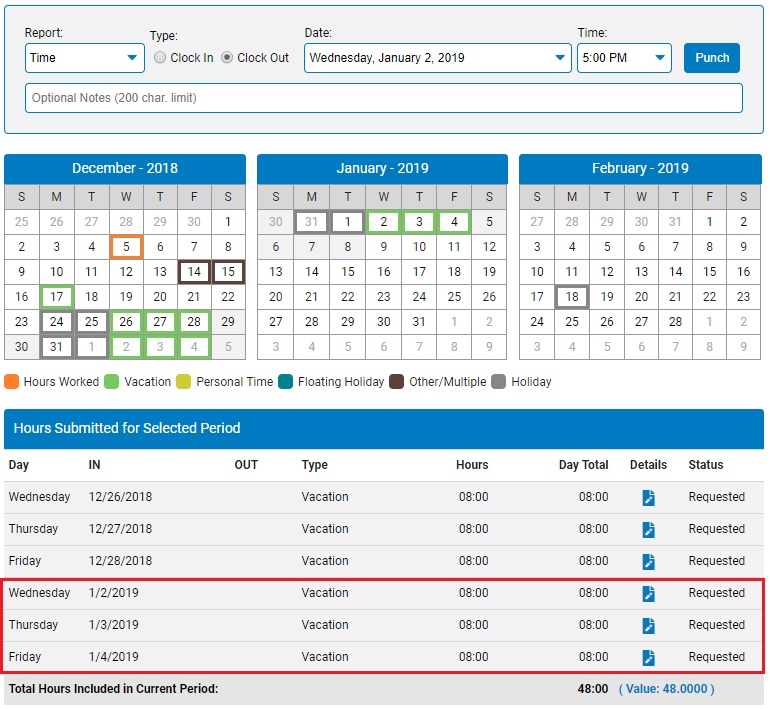Open the Date dropdown picker
770x709 pixels.
coord(438,58)
